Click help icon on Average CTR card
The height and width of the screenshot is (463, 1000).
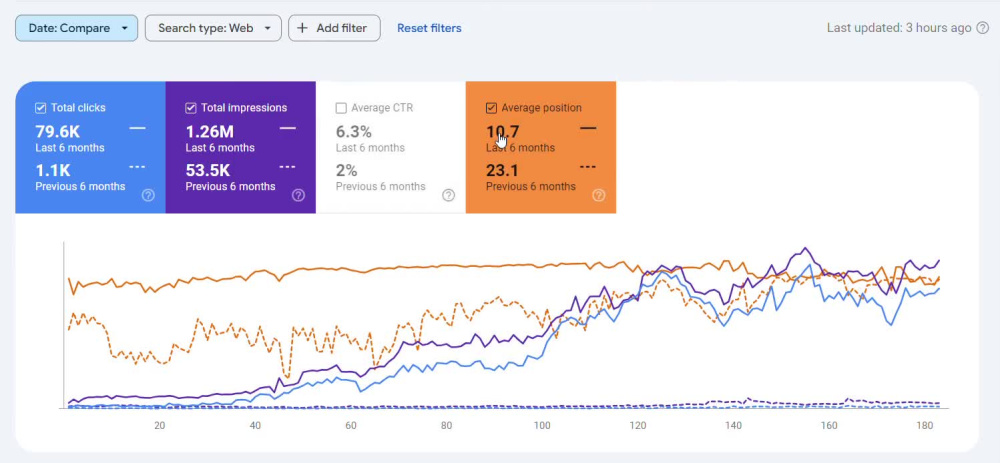(x=448, y=195)
